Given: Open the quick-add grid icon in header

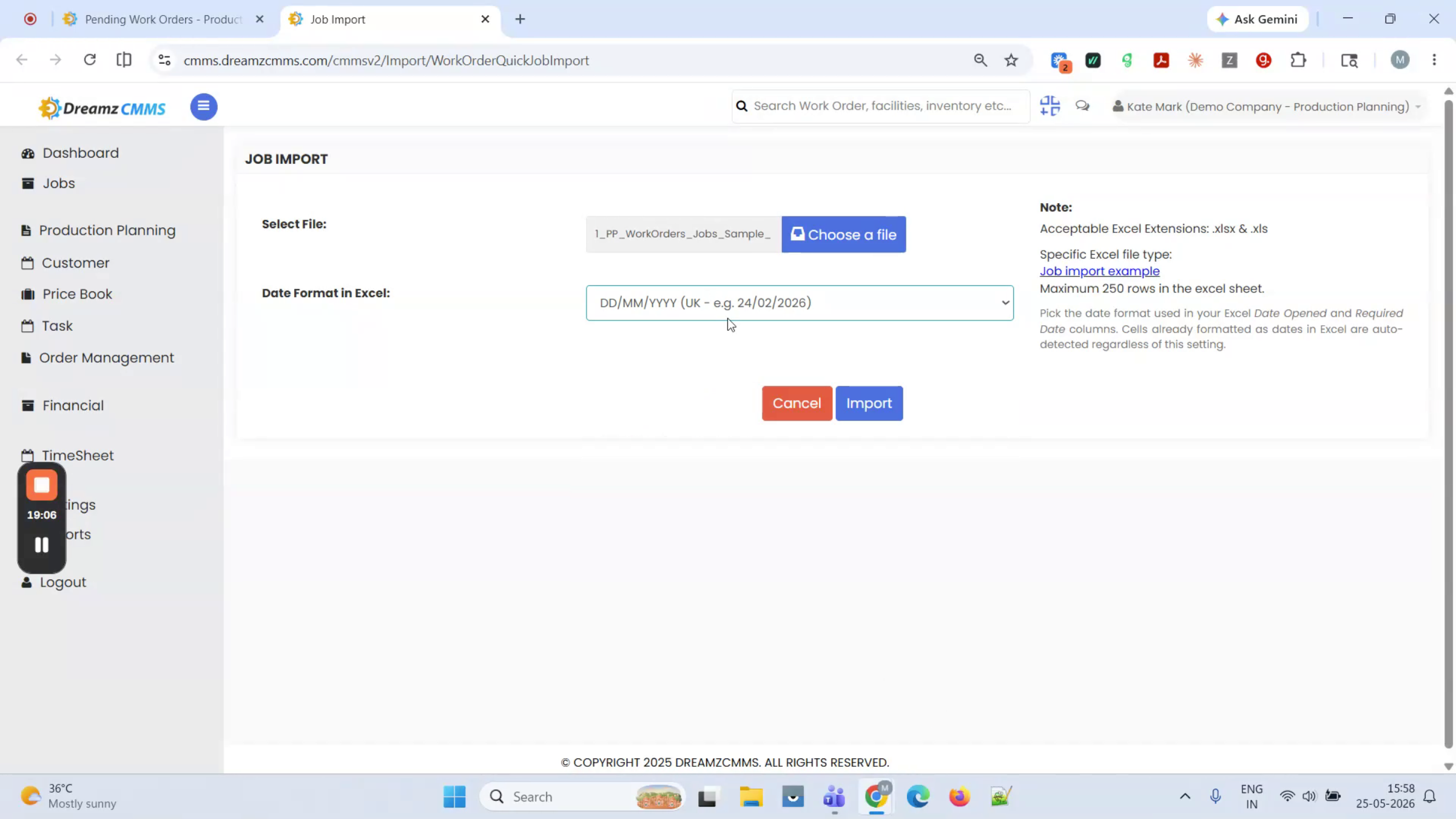Looking at the screenshot, I should click(1050, 106).
